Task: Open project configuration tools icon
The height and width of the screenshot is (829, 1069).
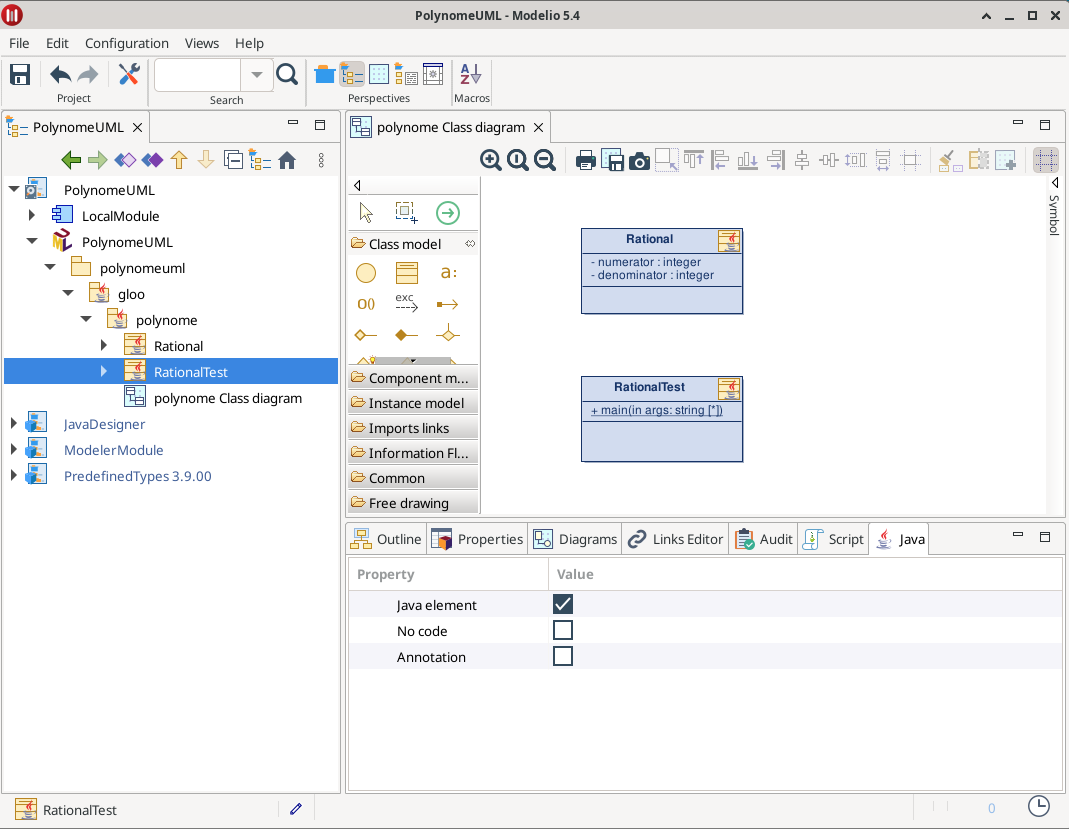Action: click(x=129, y=74)
